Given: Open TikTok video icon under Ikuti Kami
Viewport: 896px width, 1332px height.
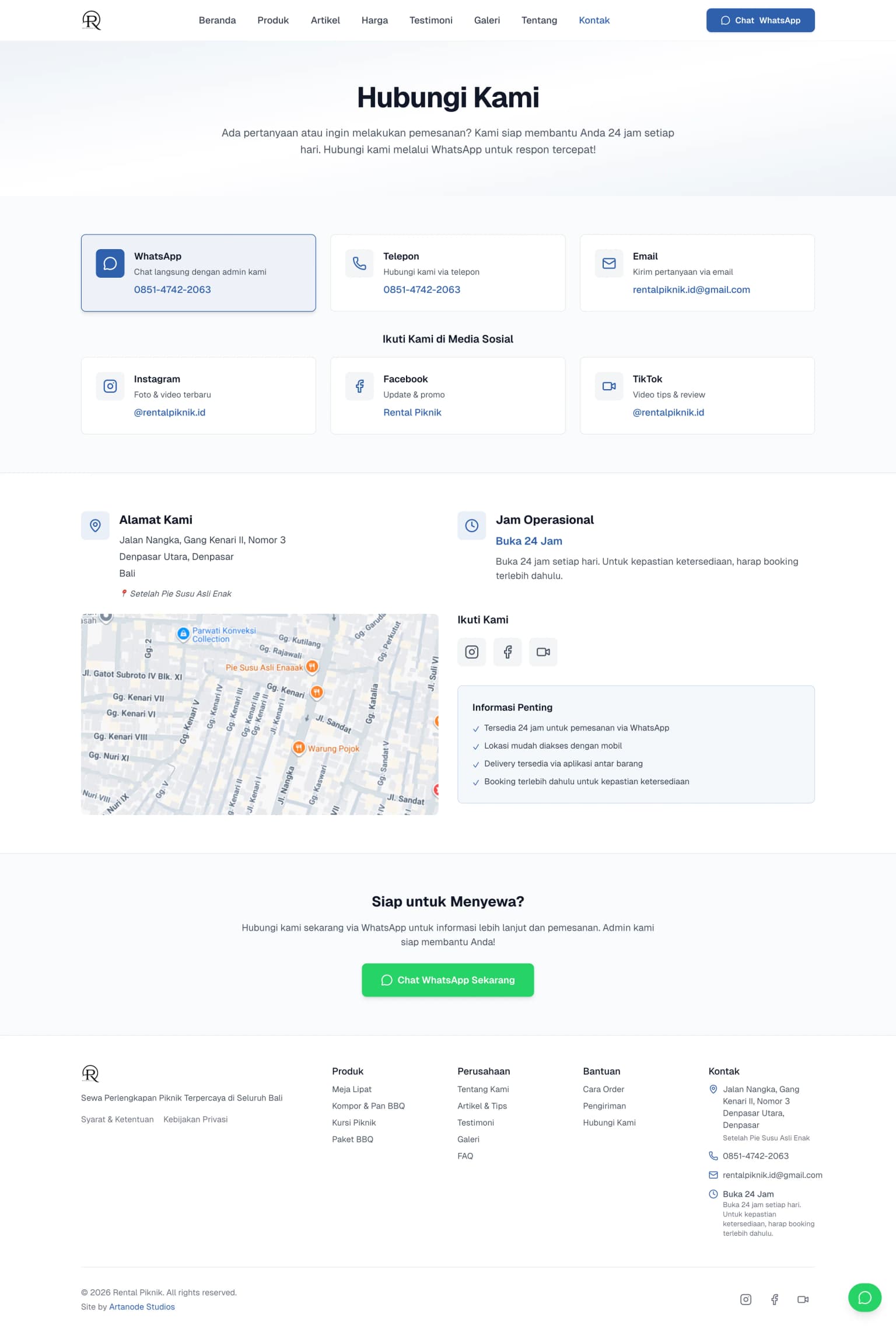Looking at the screenshot, I should (543, 652).
